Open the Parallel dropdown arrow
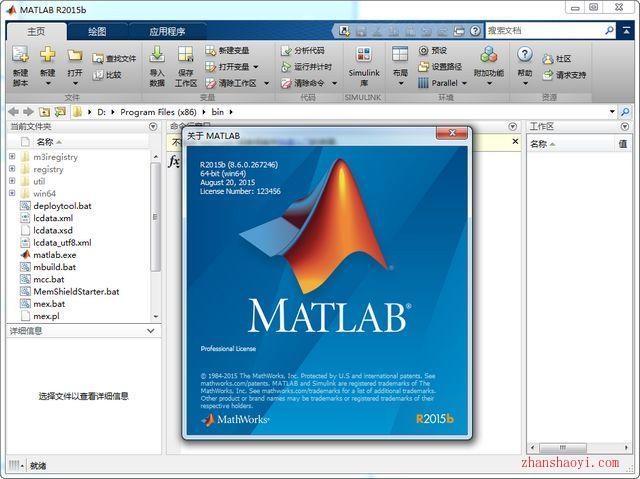Screen dimensions: 640x479 (x=464, y=83)
